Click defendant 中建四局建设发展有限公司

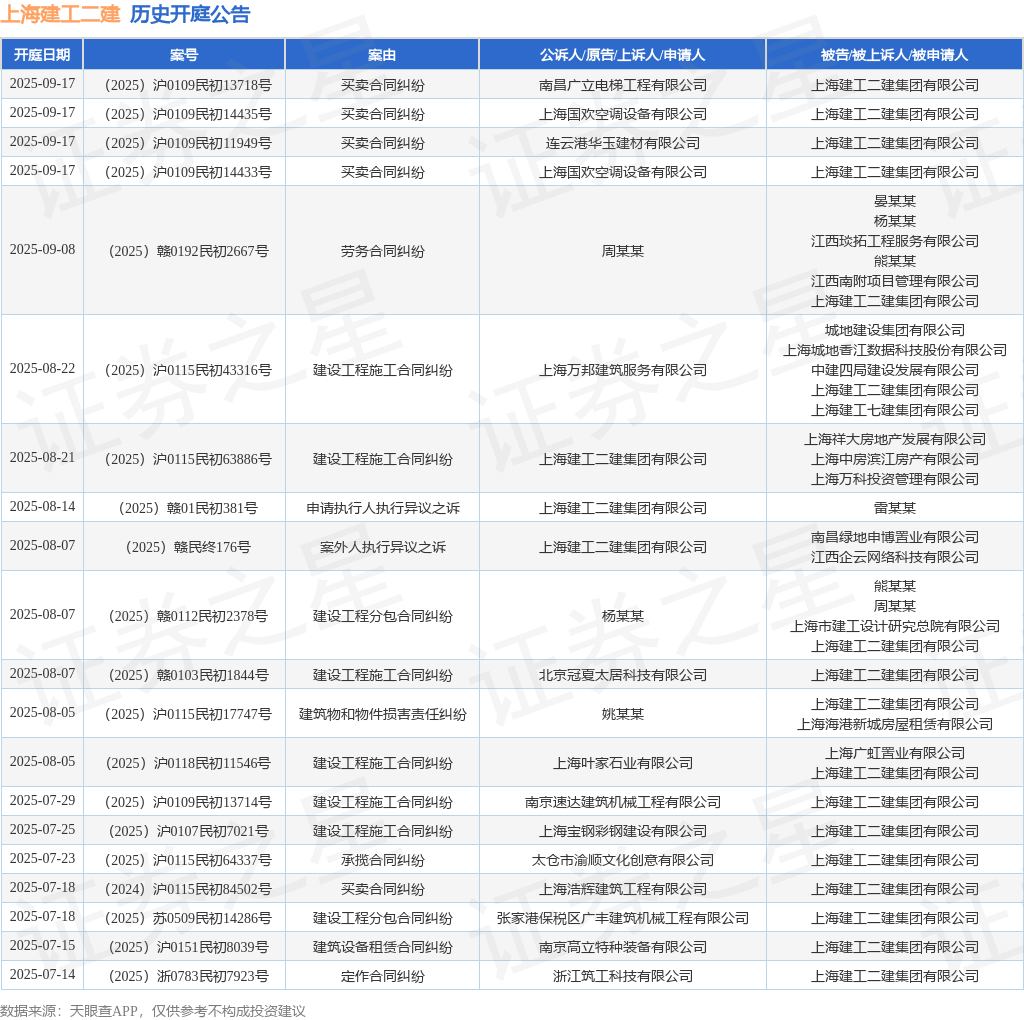click(x=895, y=370)
